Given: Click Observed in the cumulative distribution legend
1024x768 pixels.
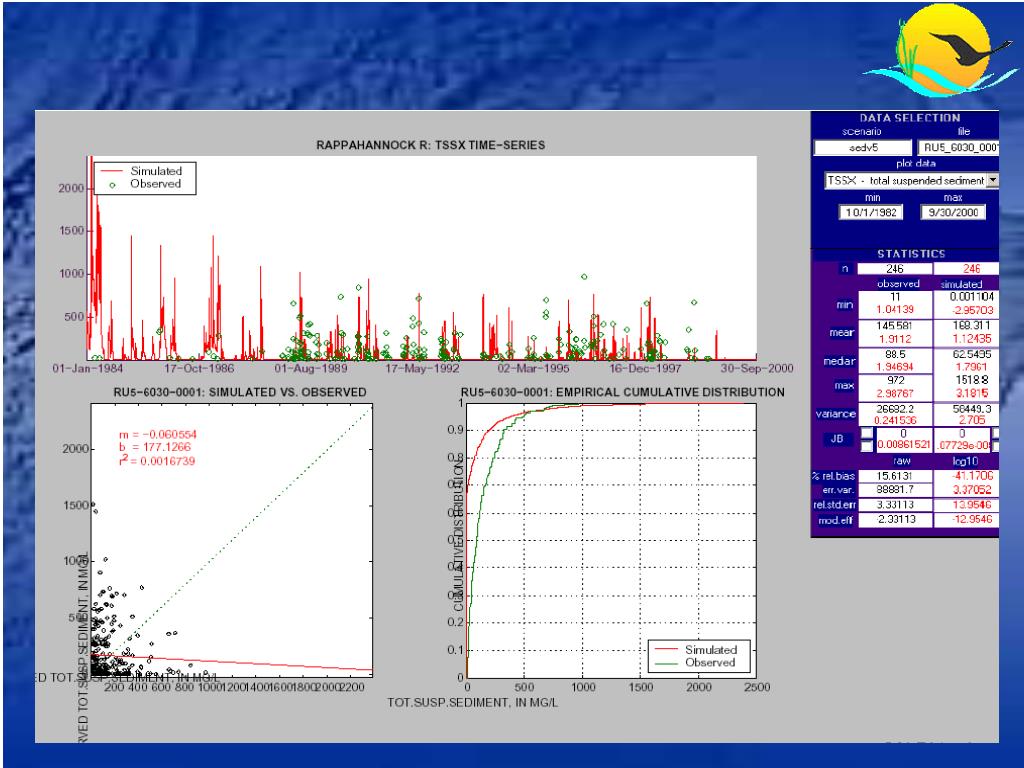Looking at the screenshot, I should tap(710, 662).
